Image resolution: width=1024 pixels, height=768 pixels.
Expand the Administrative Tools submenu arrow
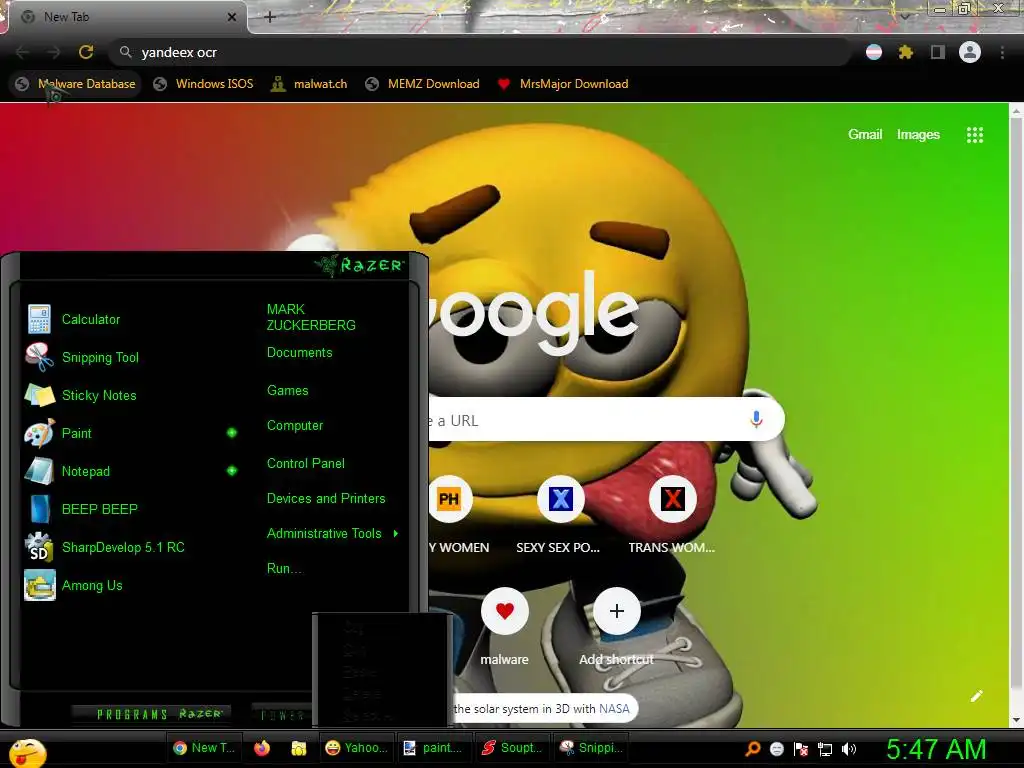(x=396, y=534)
